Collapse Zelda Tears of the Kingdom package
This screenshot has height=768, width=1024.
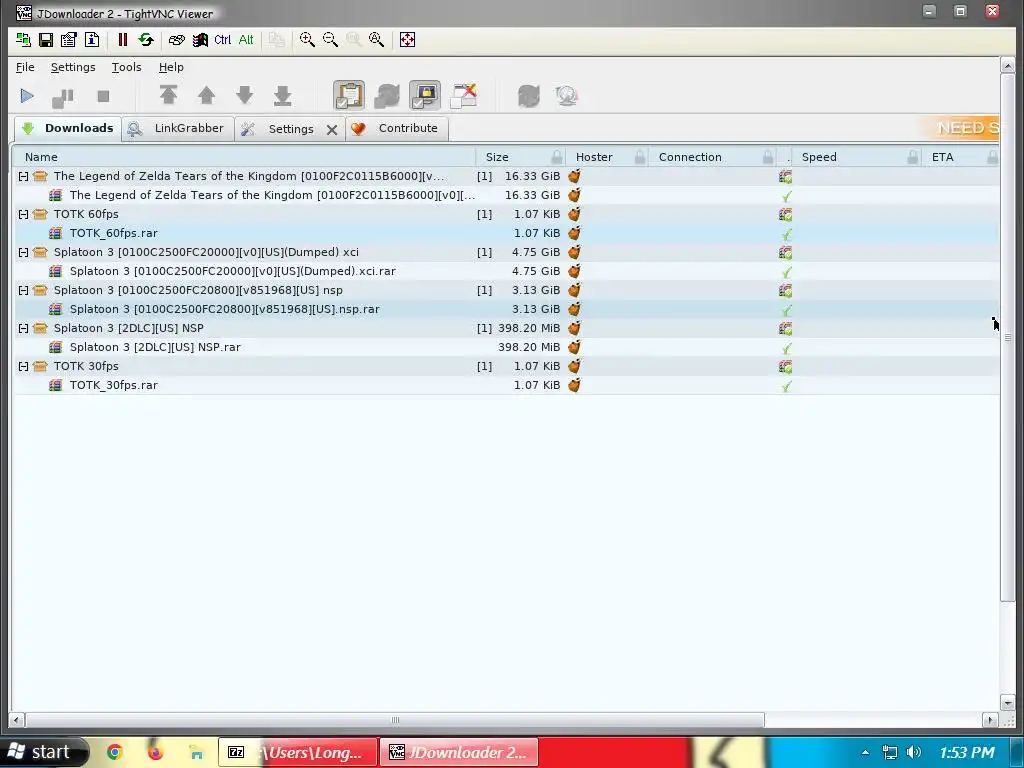pos(24,176)
